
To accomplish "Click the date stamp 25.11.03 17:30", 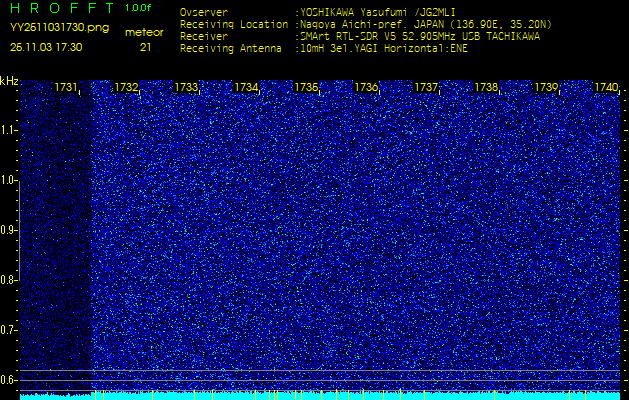I will tap(46, 47).
